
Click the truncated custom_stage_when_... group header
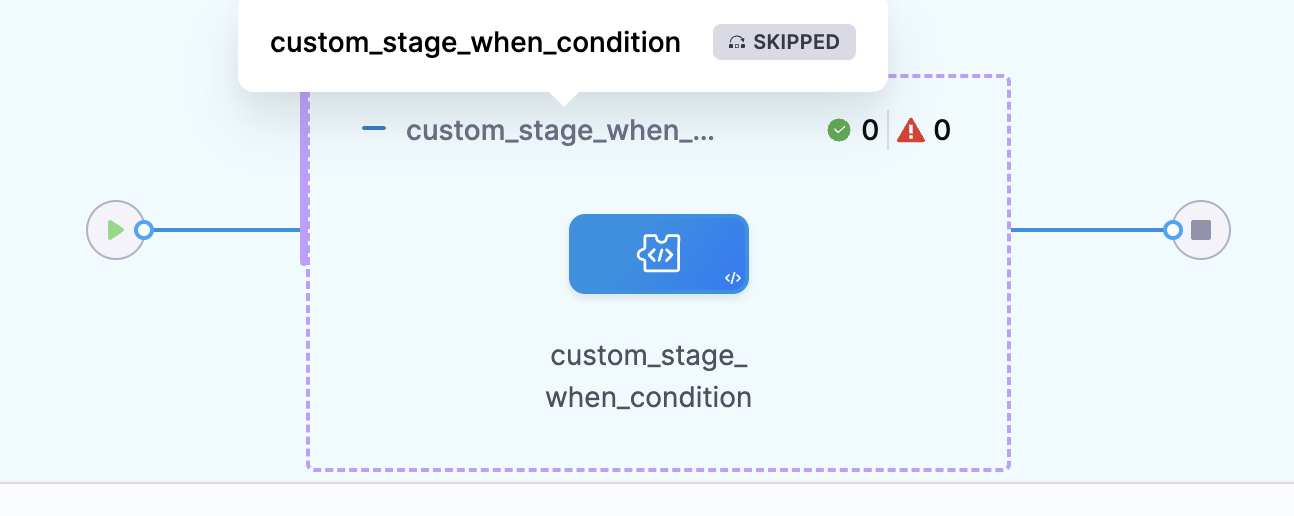click(x=560, y=130)
